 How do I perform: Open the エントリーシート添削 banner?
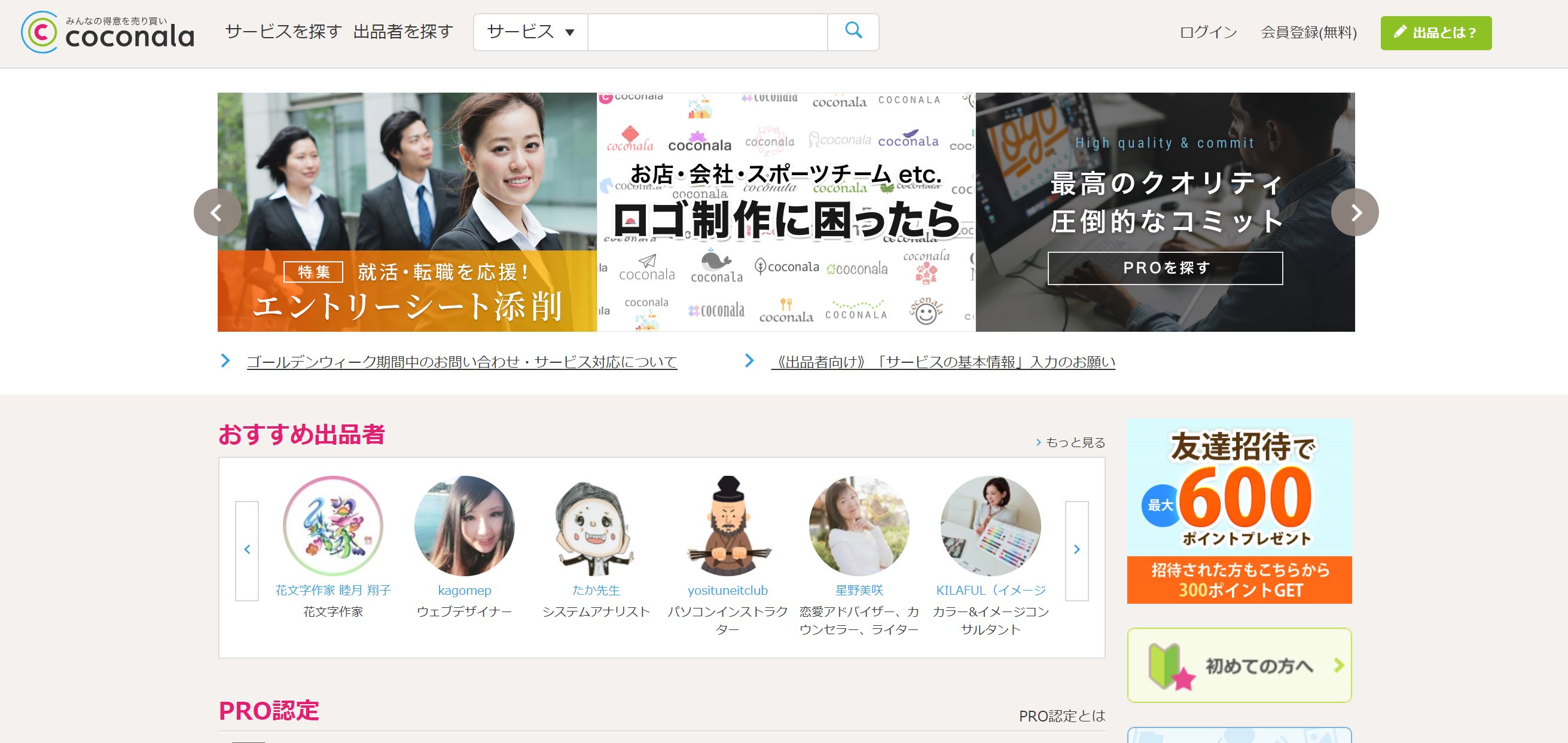pyautogui.click(x=407, y=212)
